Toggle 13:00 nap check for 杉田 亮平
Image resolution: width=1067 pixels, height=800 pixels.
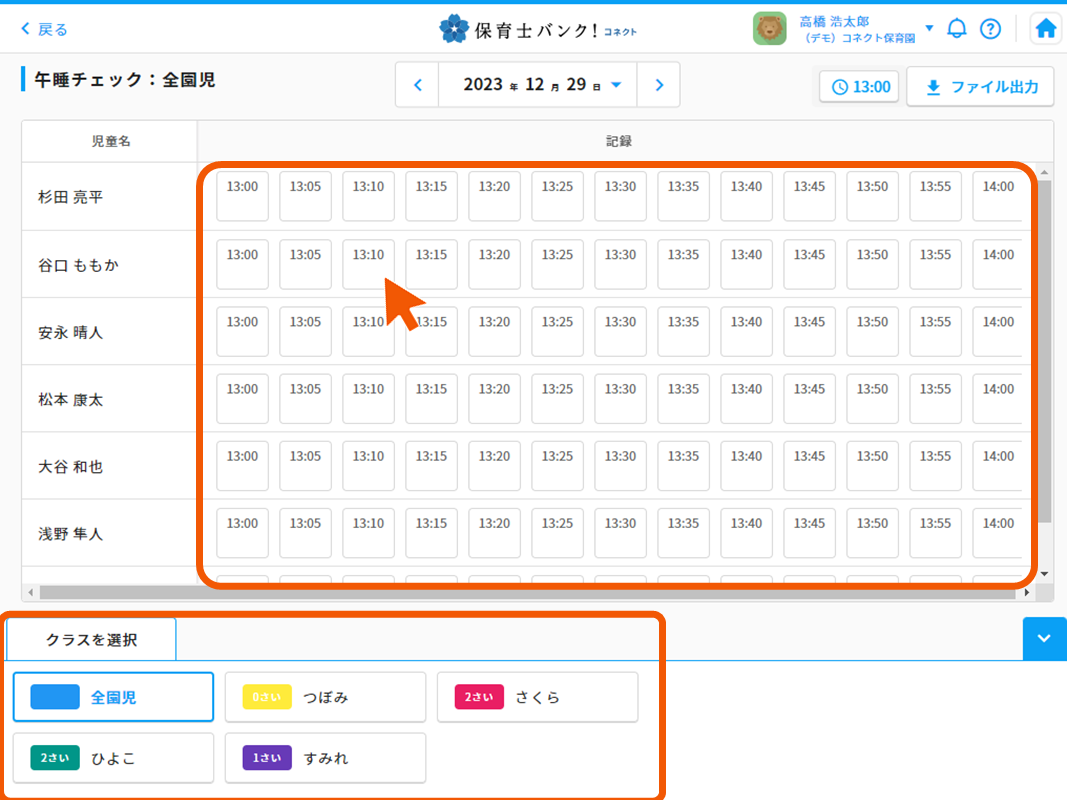tap(242, 196)
